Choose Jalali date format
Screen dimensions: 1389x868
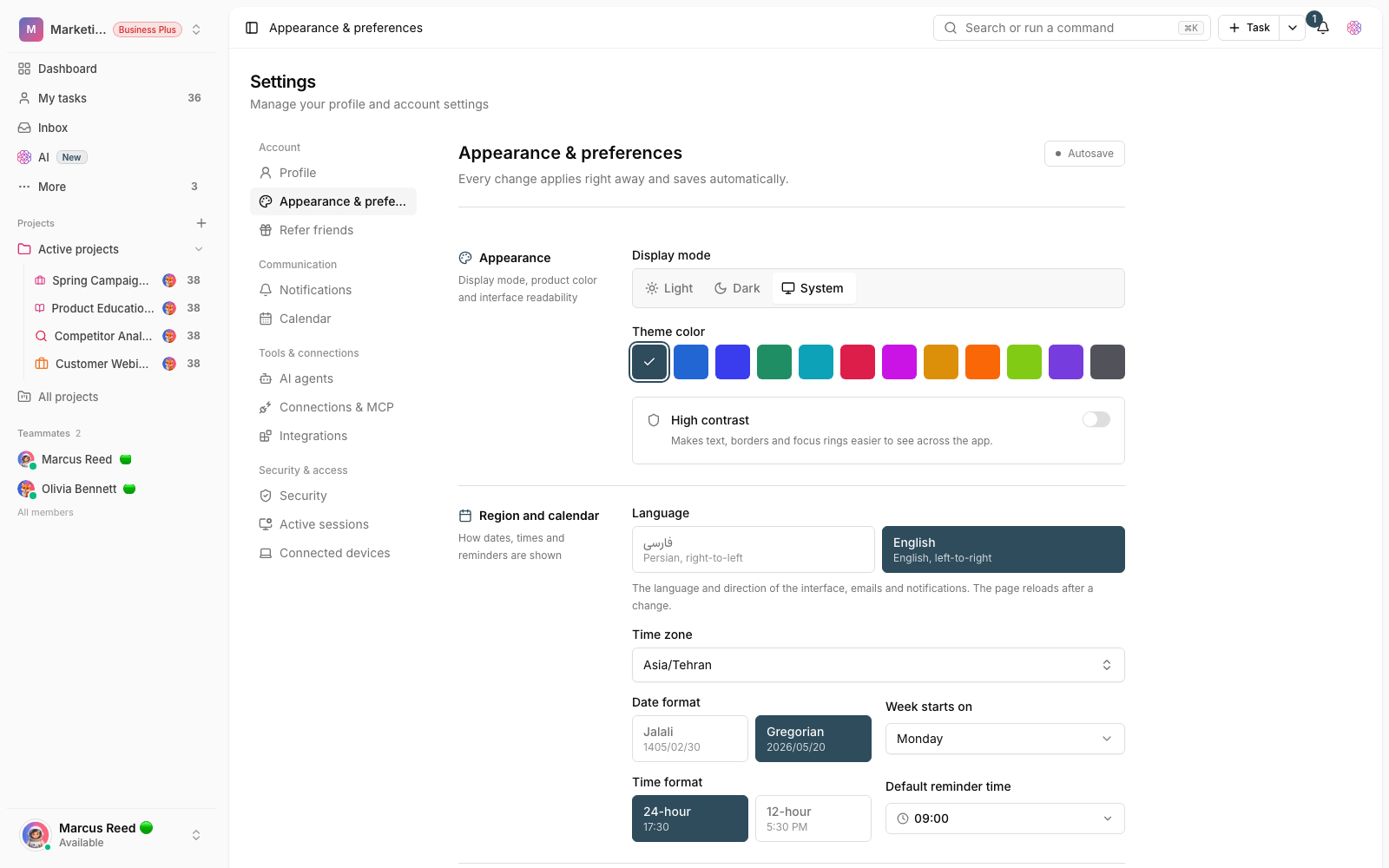pyautogui.click(x=690, y=739)
